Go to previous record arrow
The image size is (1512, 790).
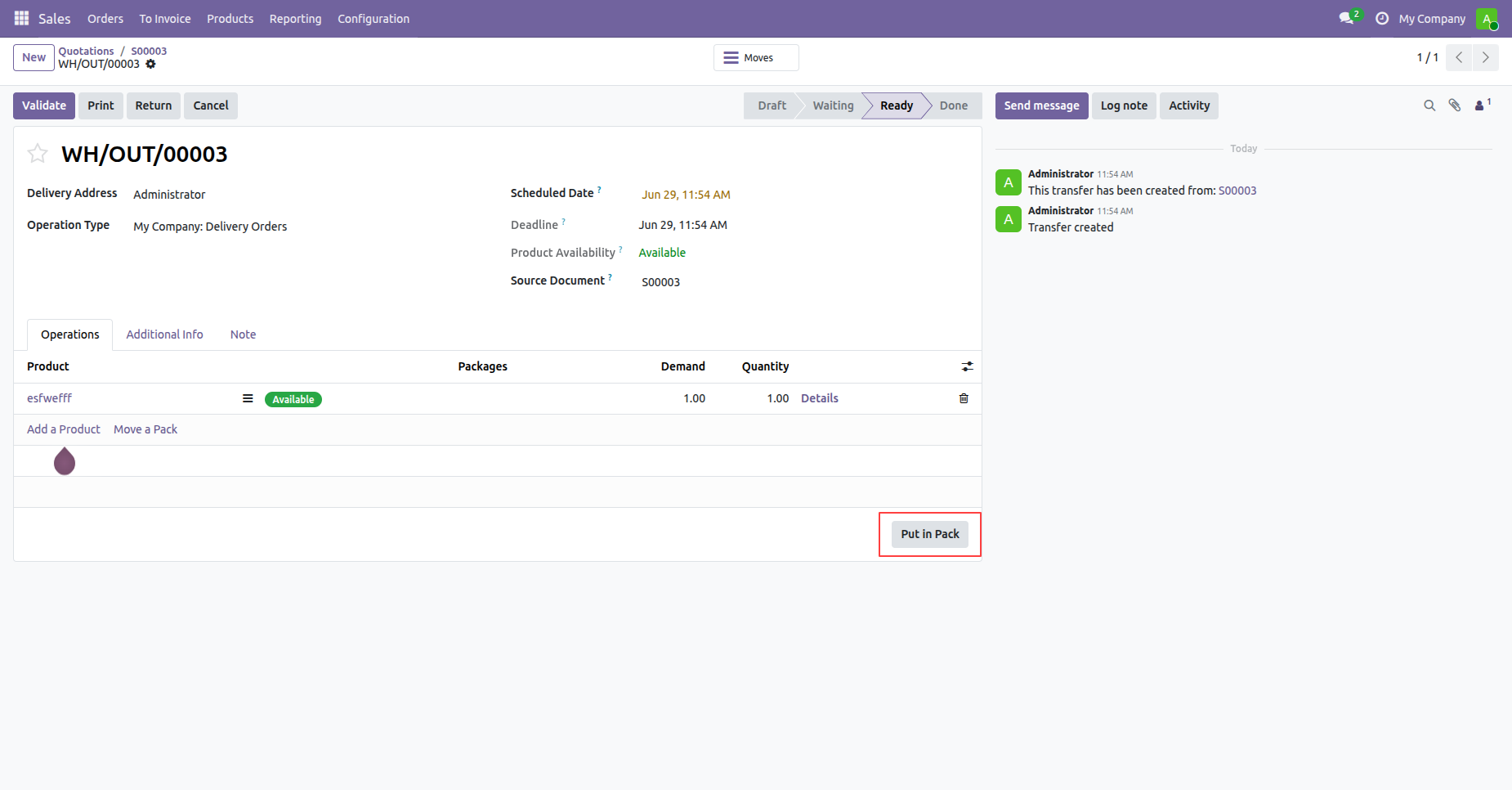tap(1459, 57)
